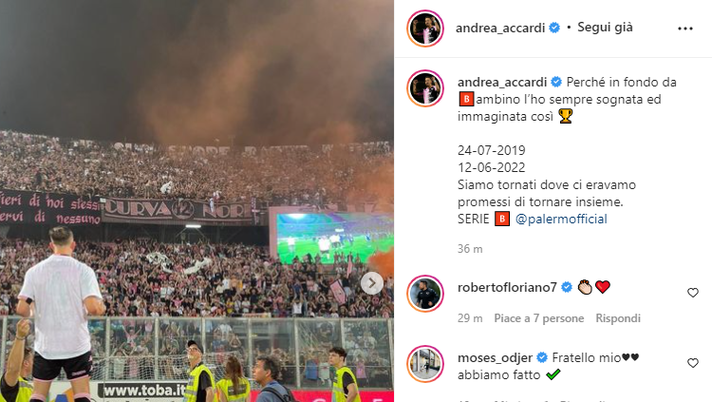The image size is (712, 402).
Task: Open the caption author's profile avatar
Action: pyautogui.click(x=425, y=88)
